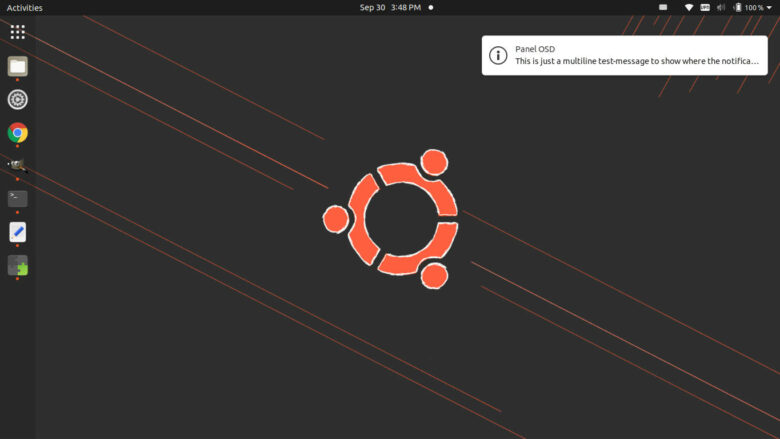
Task: Click the muted volume icon
Action: click(721, 7)
